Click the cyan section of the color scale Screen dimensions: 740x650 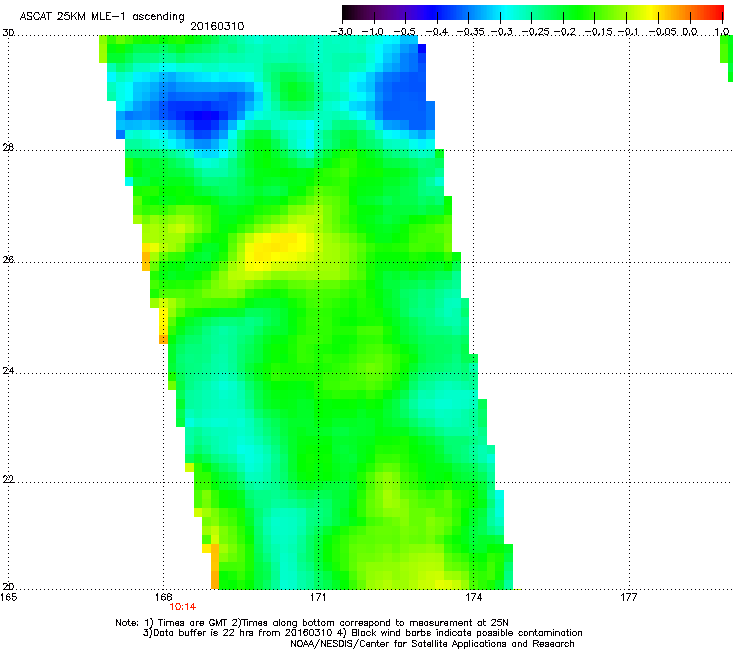point(507,13)
